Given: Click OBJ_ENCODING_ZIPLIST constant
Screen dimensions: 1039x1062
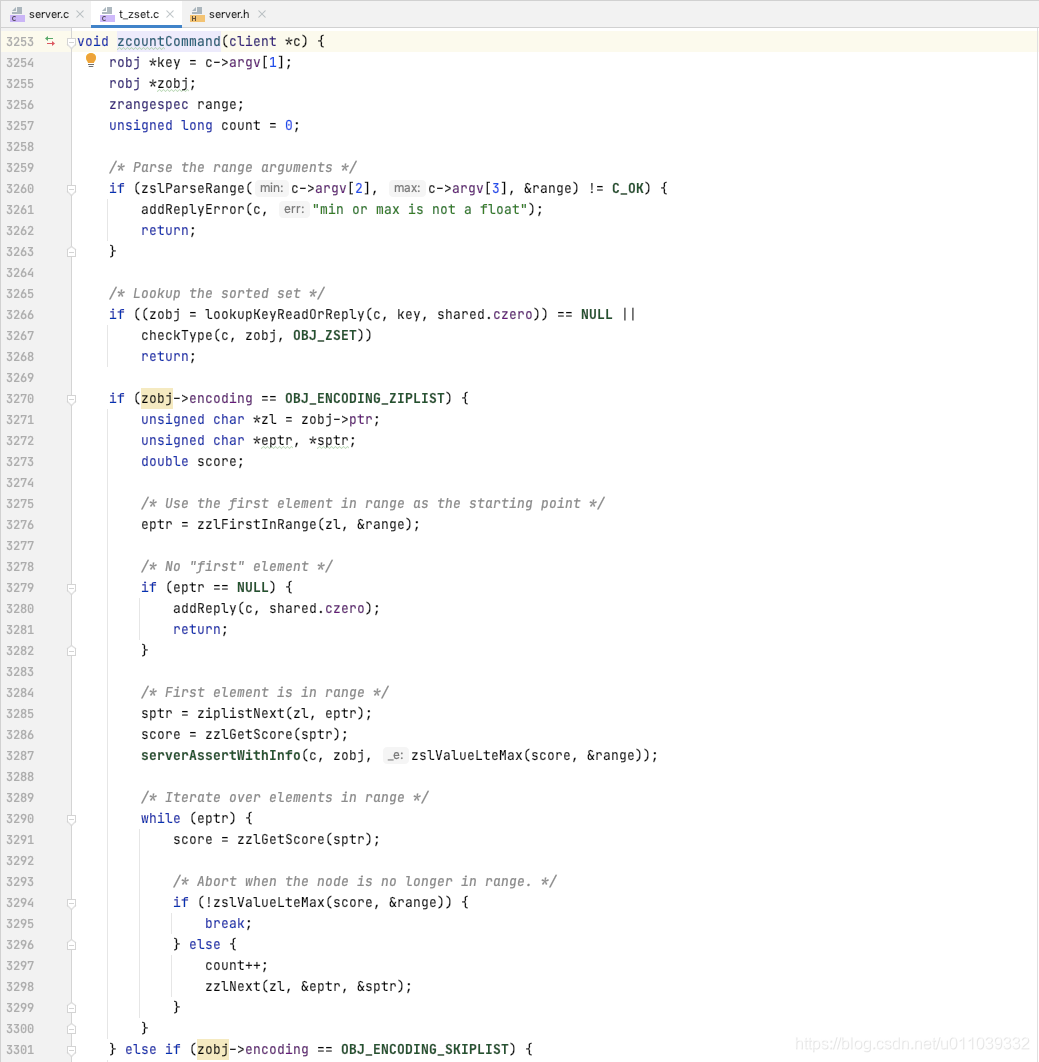Looking at the screenshot, I should (364, 398).
